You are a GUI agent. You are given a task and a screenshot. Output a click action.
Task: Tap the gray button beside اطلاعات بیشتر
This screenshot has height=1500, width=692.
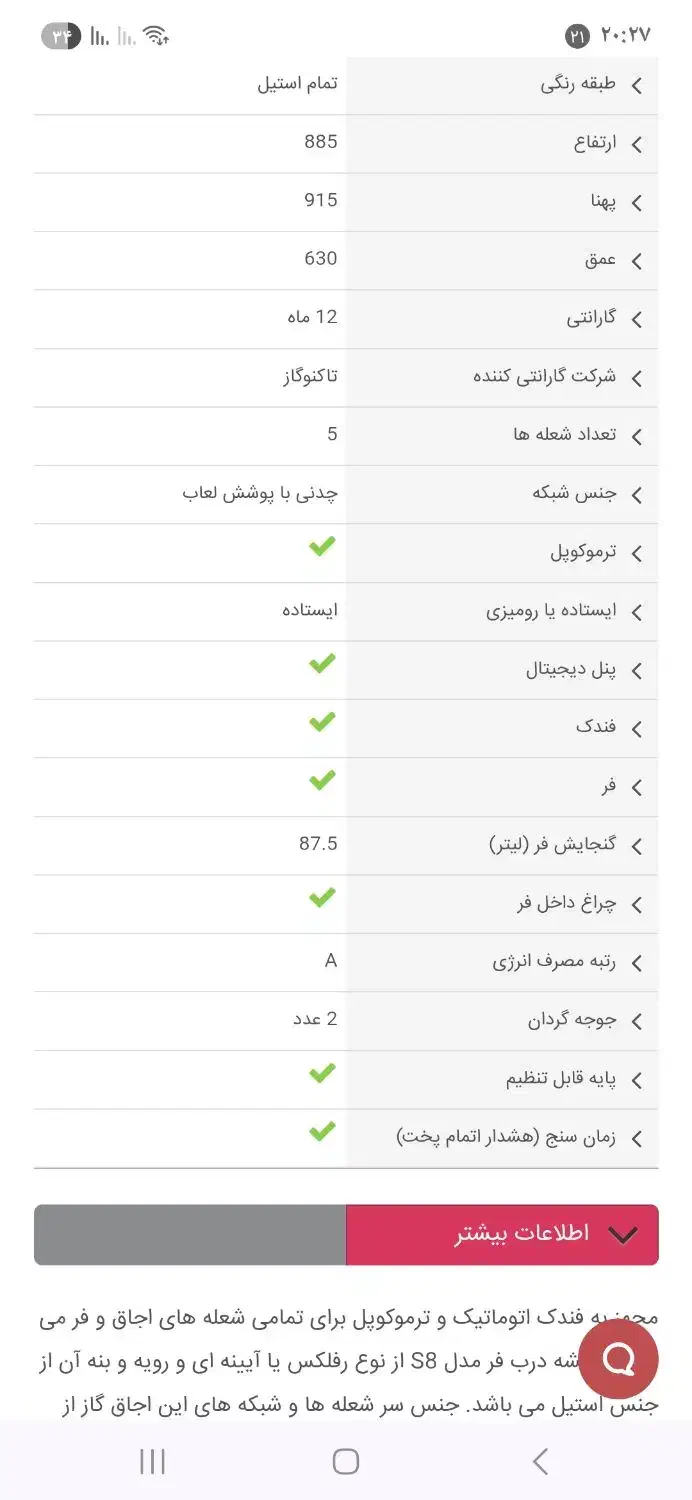190,1234
